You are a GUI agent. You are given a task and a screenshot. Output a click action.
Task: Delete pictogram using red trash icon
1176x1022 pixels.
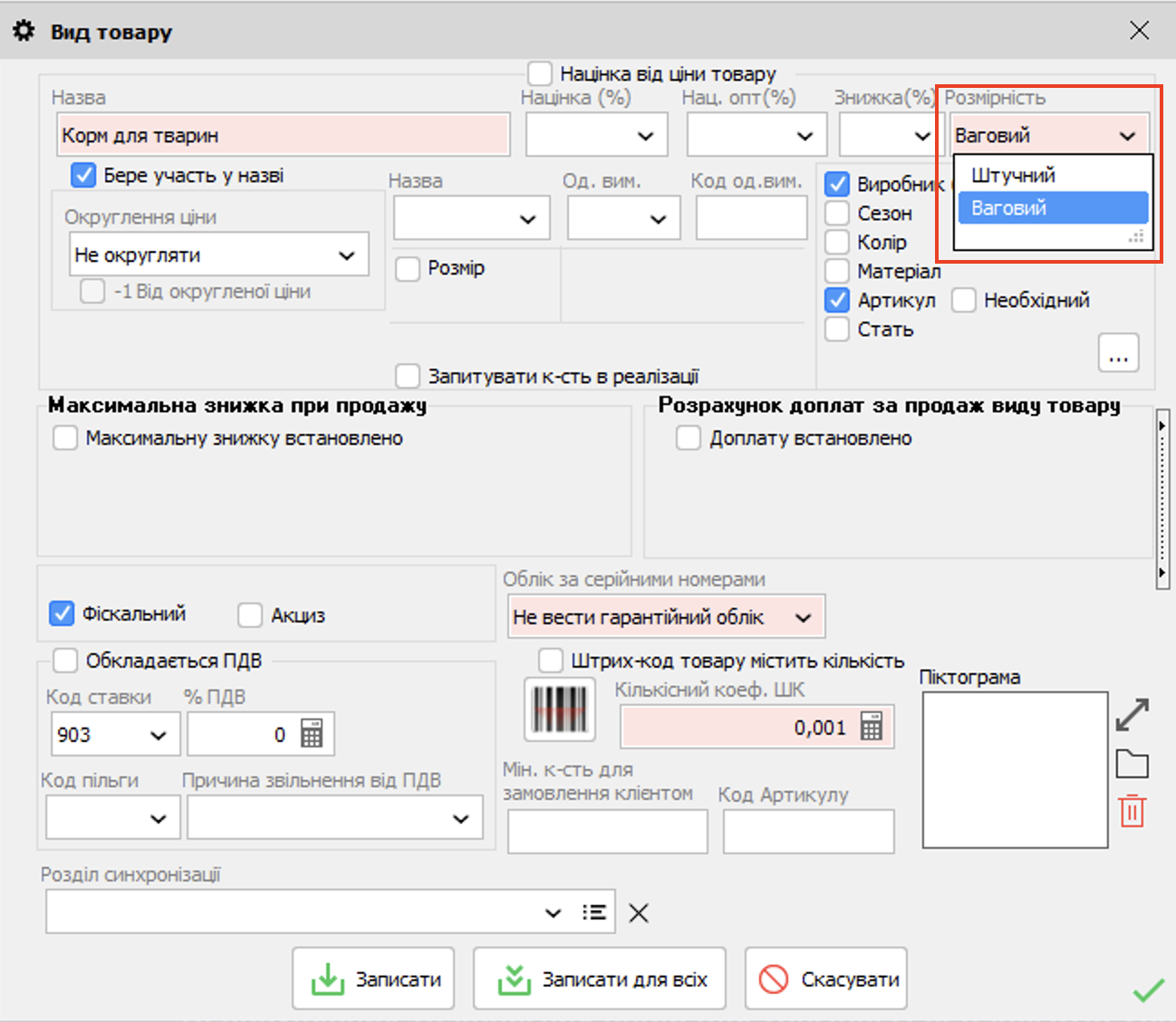coord(1132,811)
